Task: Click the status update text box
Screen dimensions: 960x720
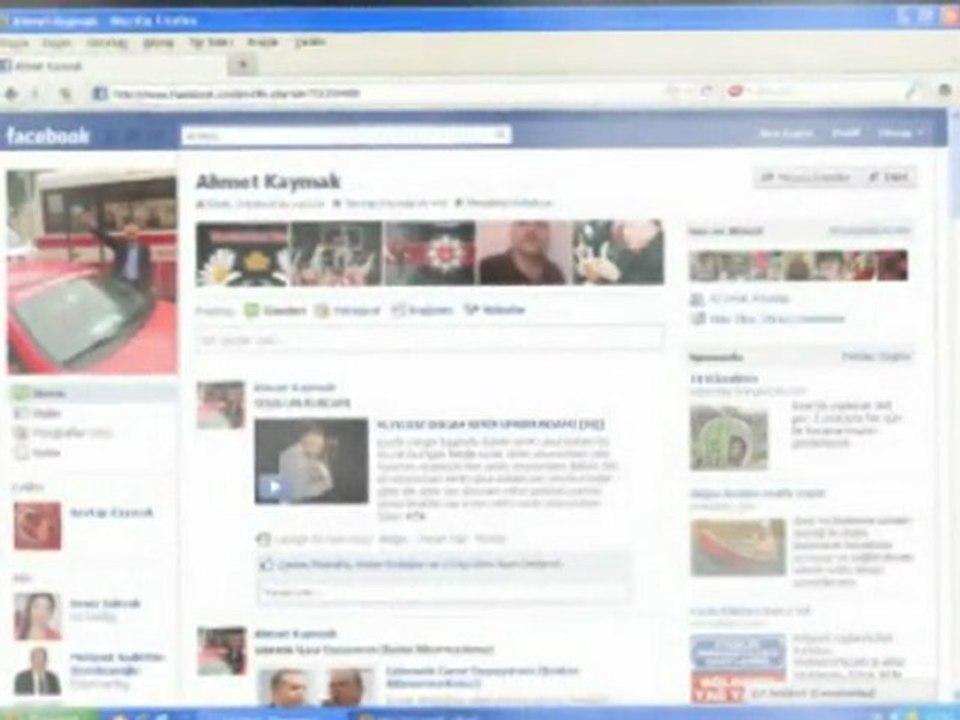Action: 430,340
